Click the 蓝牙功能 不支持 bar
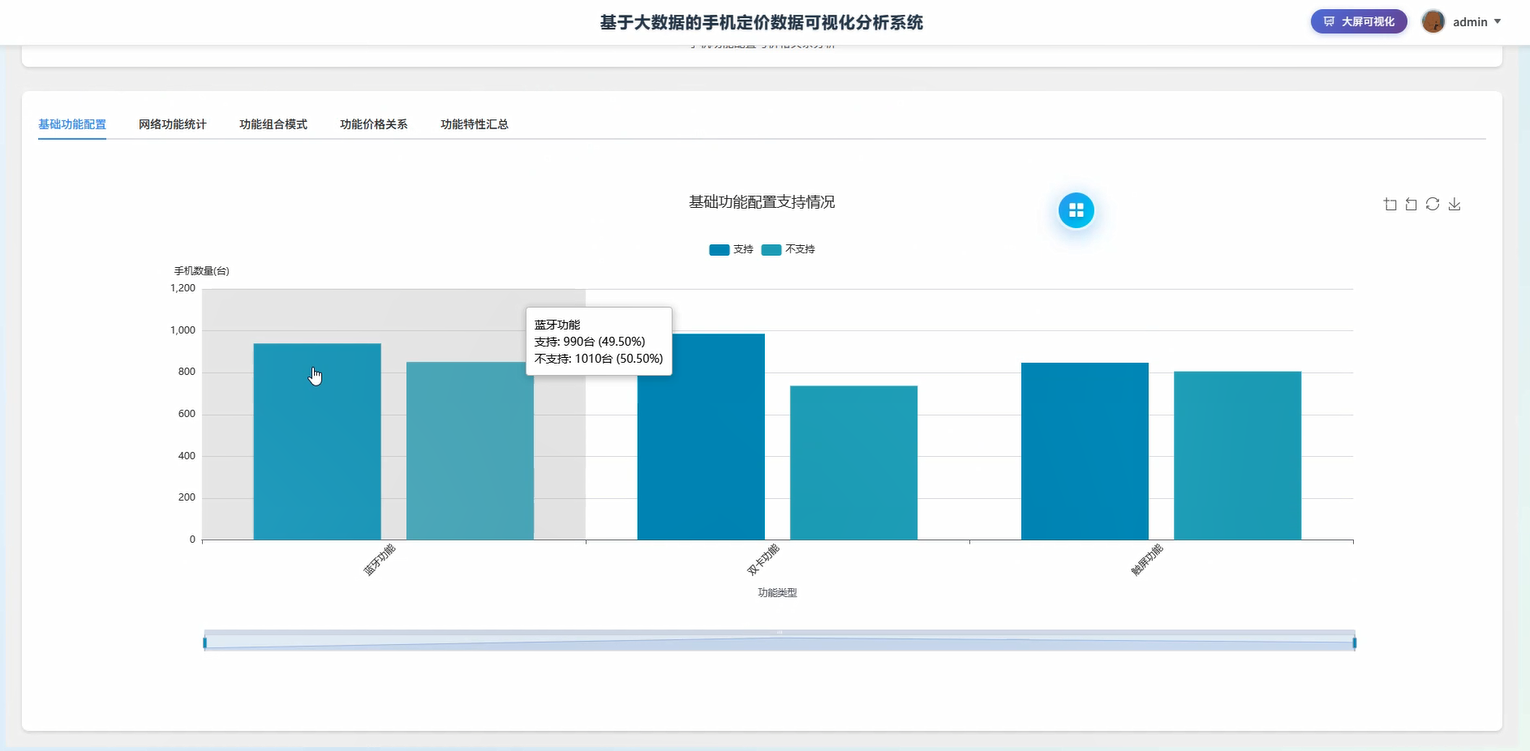Screen dimensions: 1530x751 click(470, 451)
